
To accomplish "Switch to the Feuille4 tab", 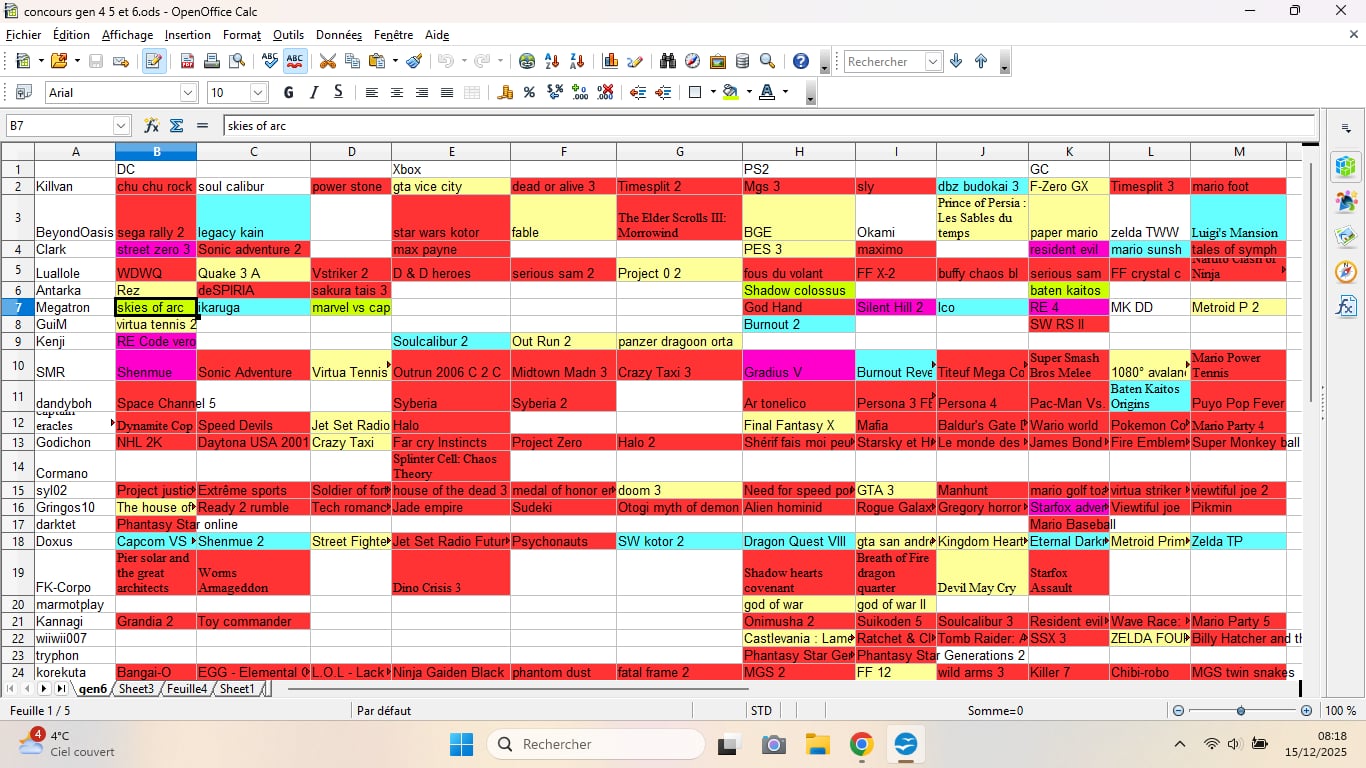I will 187,689.
